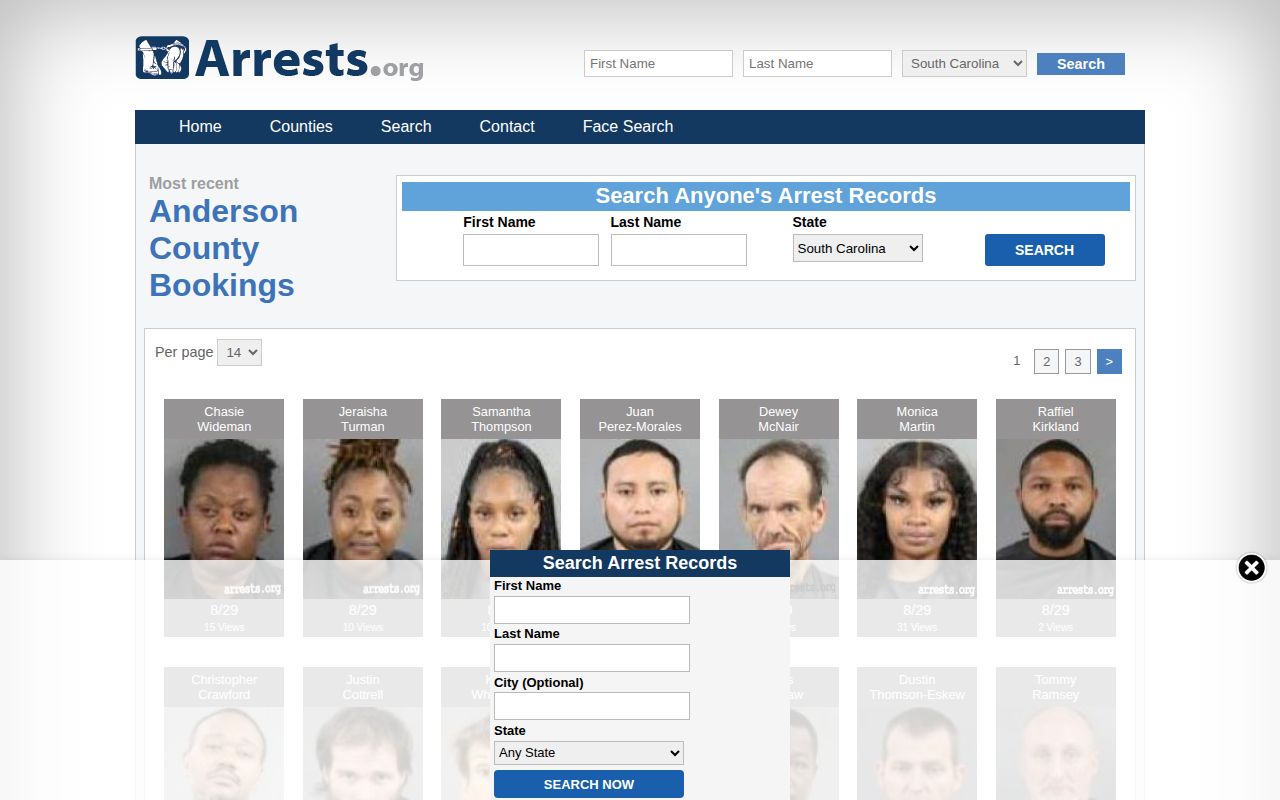Click the next page arrow
Image resolution: width=1280 pixels, height=800 pixels.
pos(1110,362)
